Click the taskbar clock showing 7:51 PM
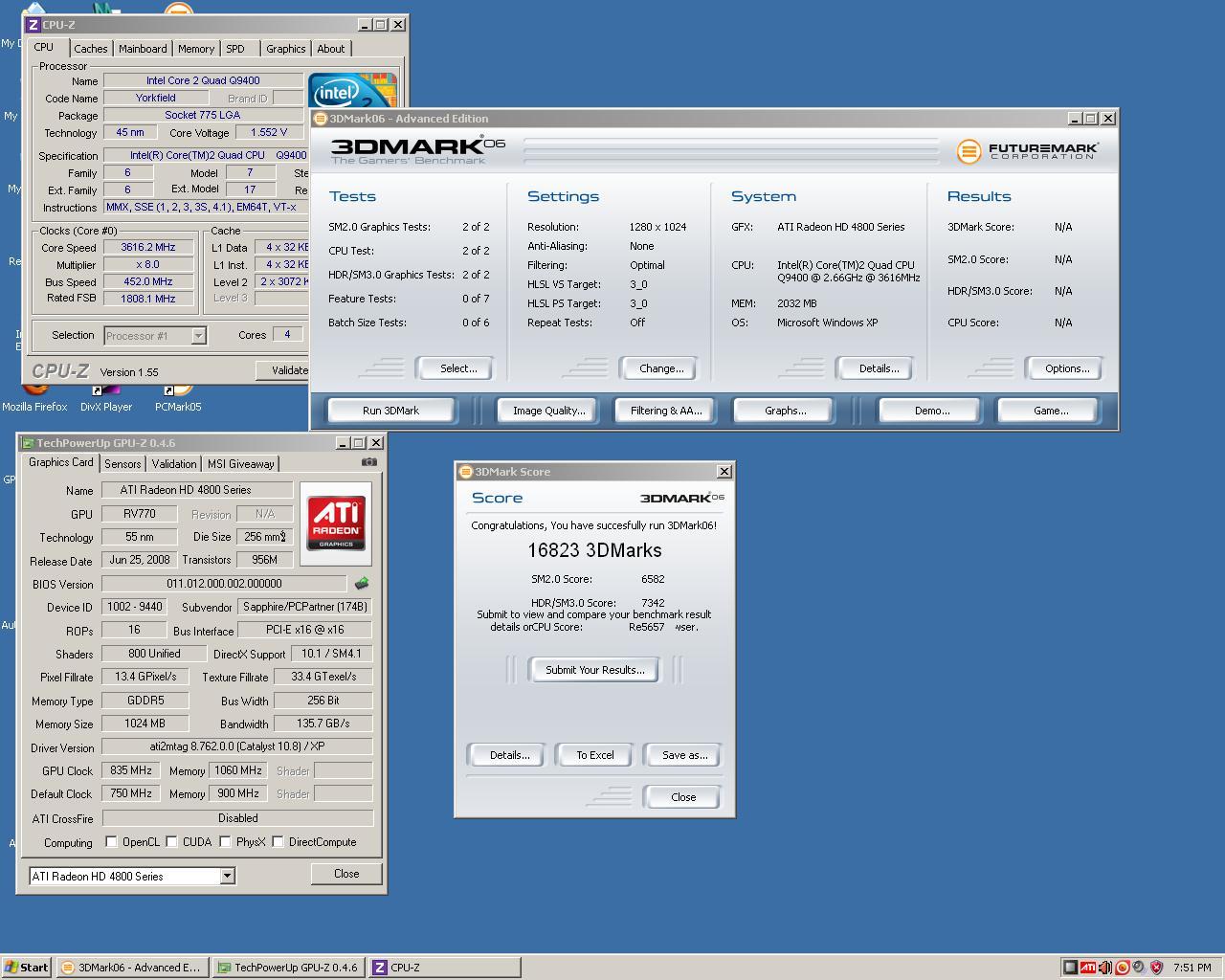This screenshot has width=1225, height=980. tap(1192, 968)
